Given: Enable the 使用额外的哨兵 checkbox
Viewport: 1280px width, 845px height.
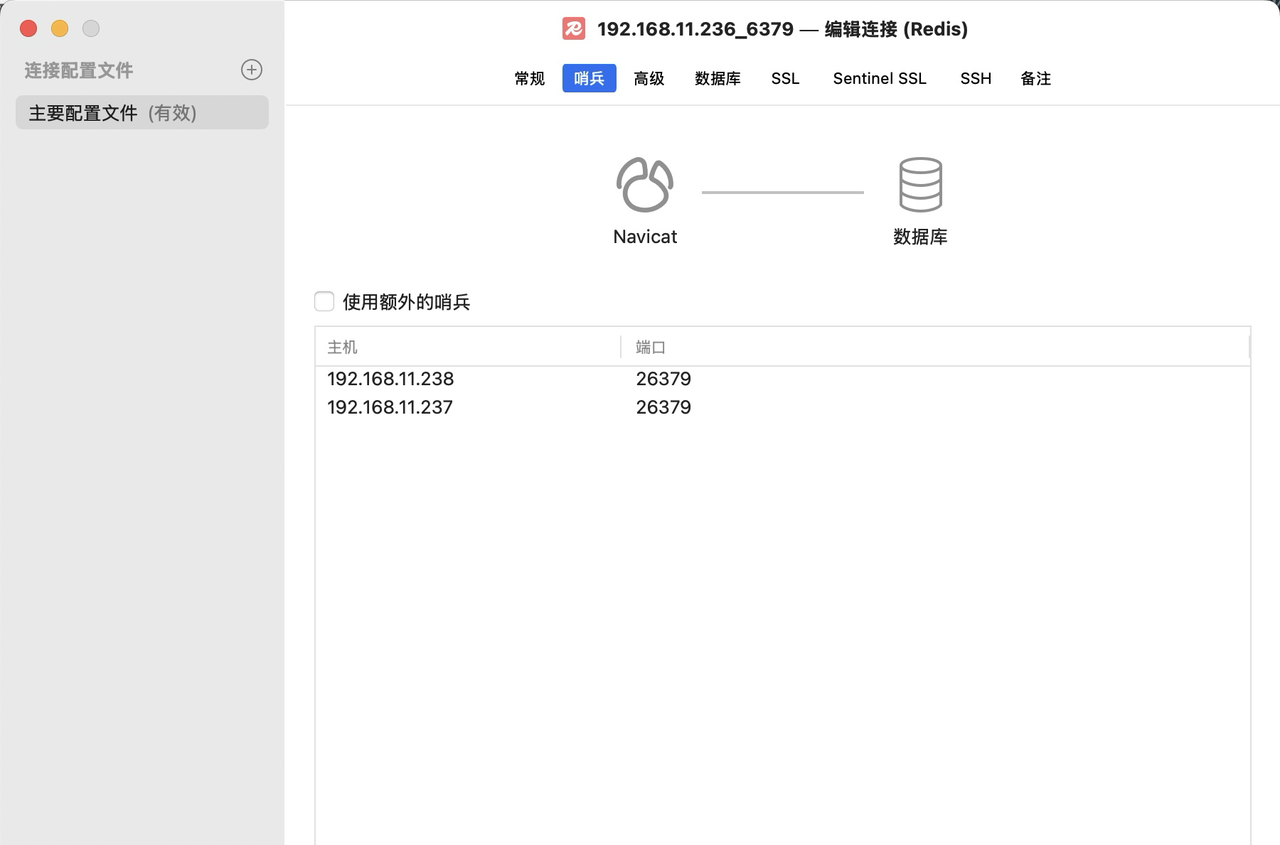Looking at the screenshot, I should click(324, 301).
